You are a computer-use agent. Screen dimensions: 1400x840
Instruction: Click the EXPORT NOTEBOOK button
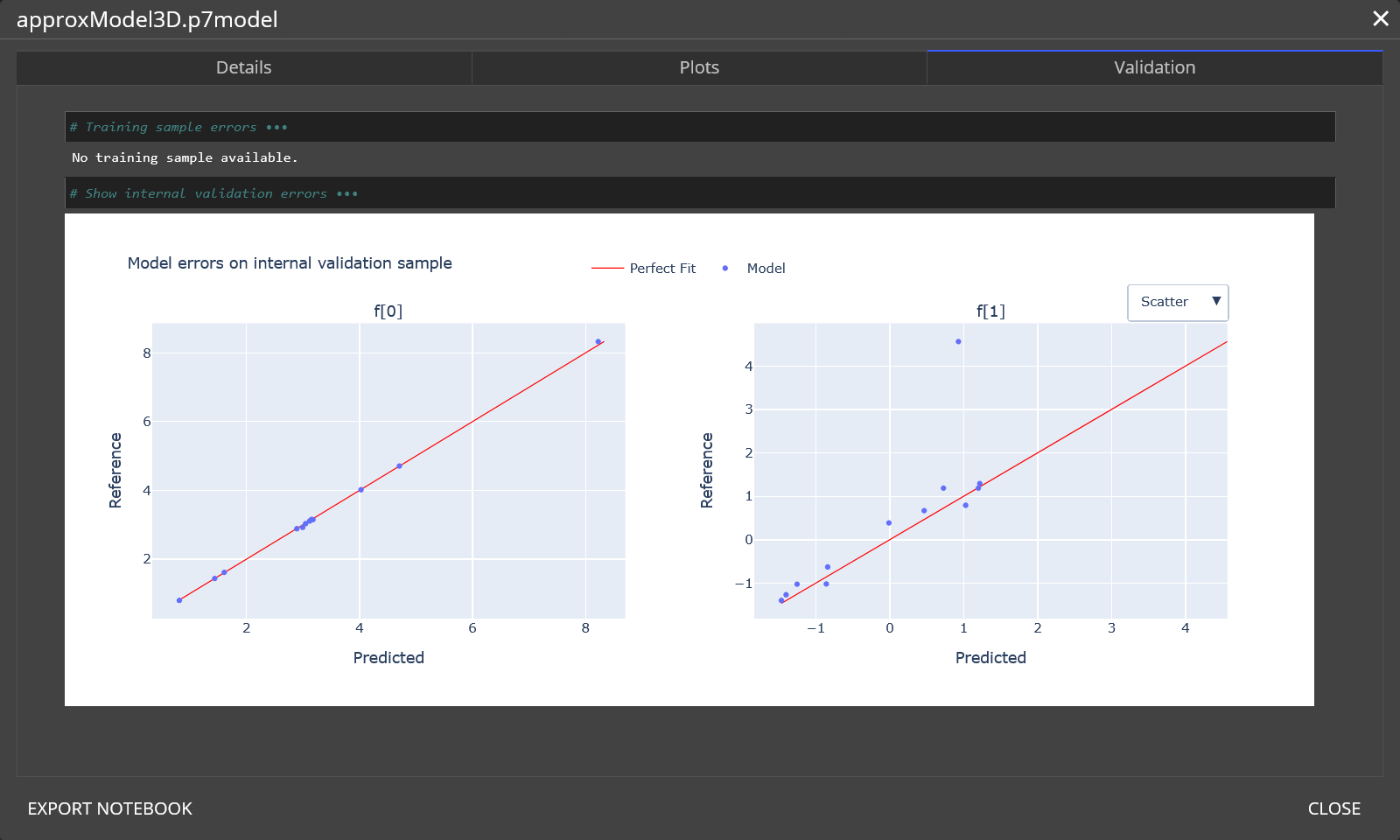point(109,808)
